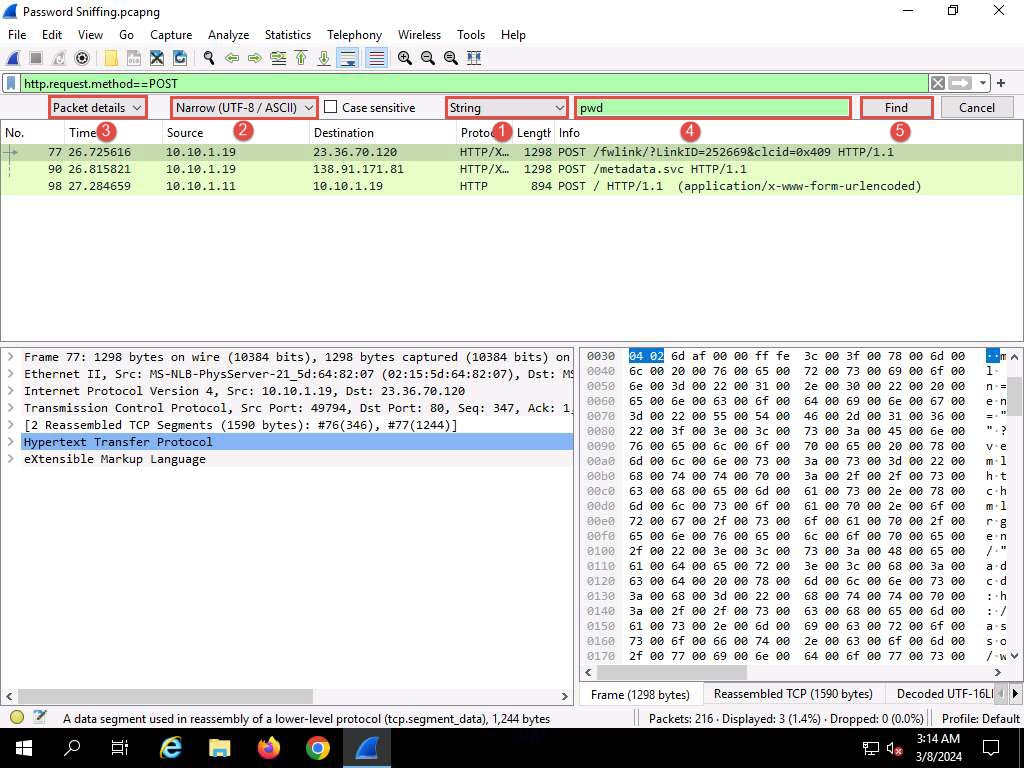Toggle the colorize packet list button

click(x=376, y=58)
